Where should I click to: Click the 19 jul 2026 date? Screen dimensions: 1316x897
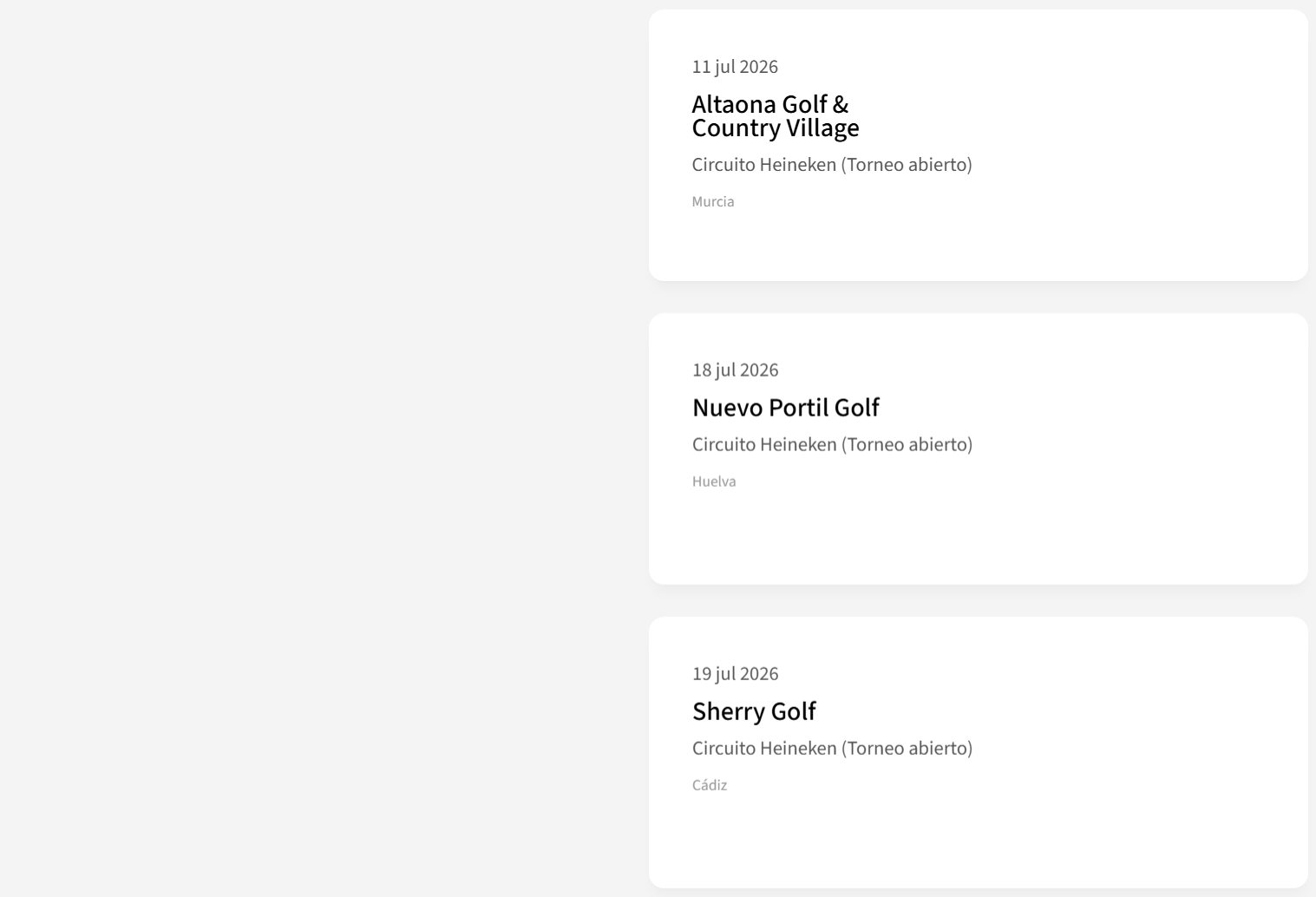pyautogui.click(x=735, y=674)
